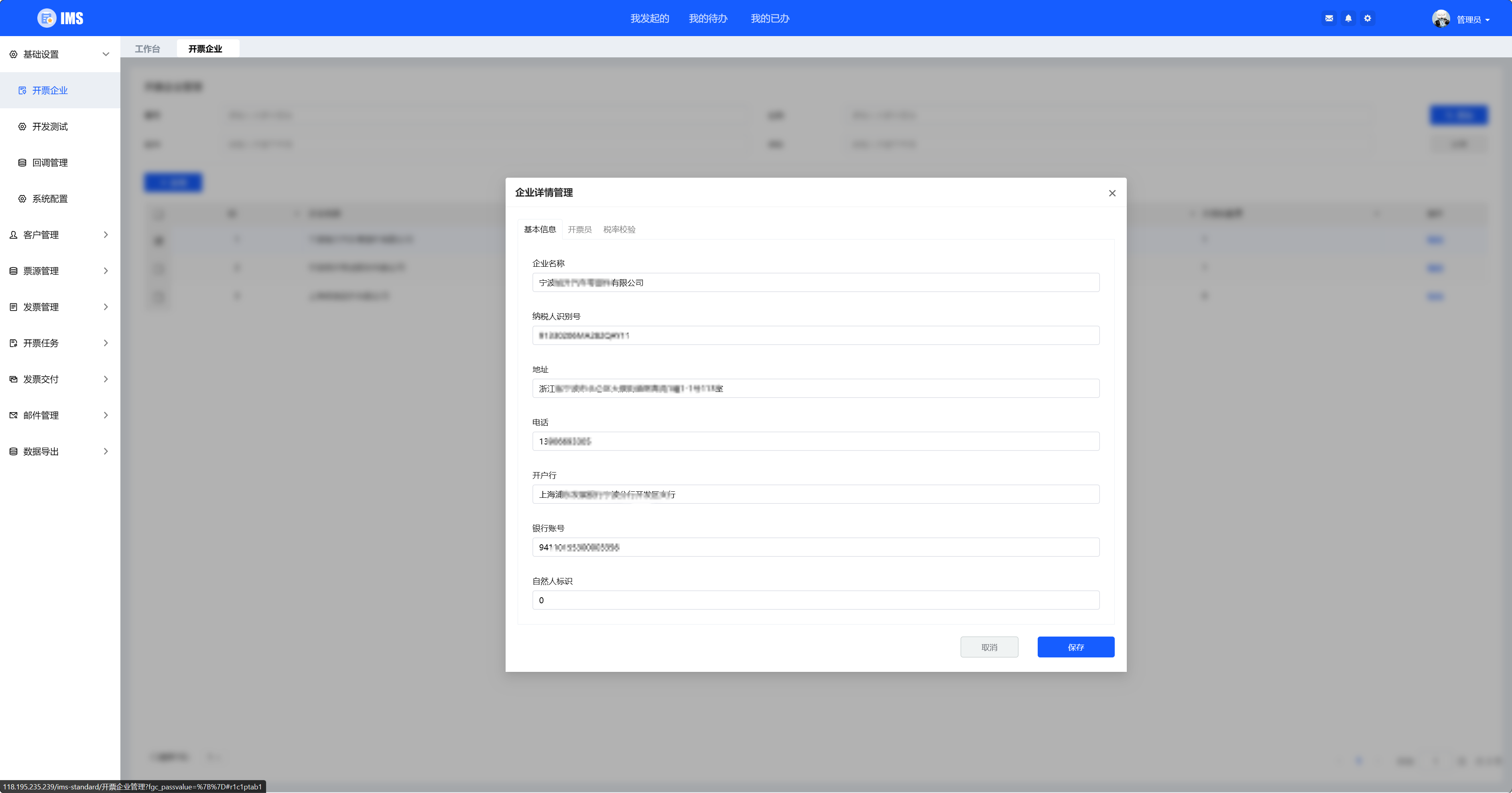Open the settings gear icon in header
The height and width of the screenshot is (793, 1512).
[x=1368, y=18]
